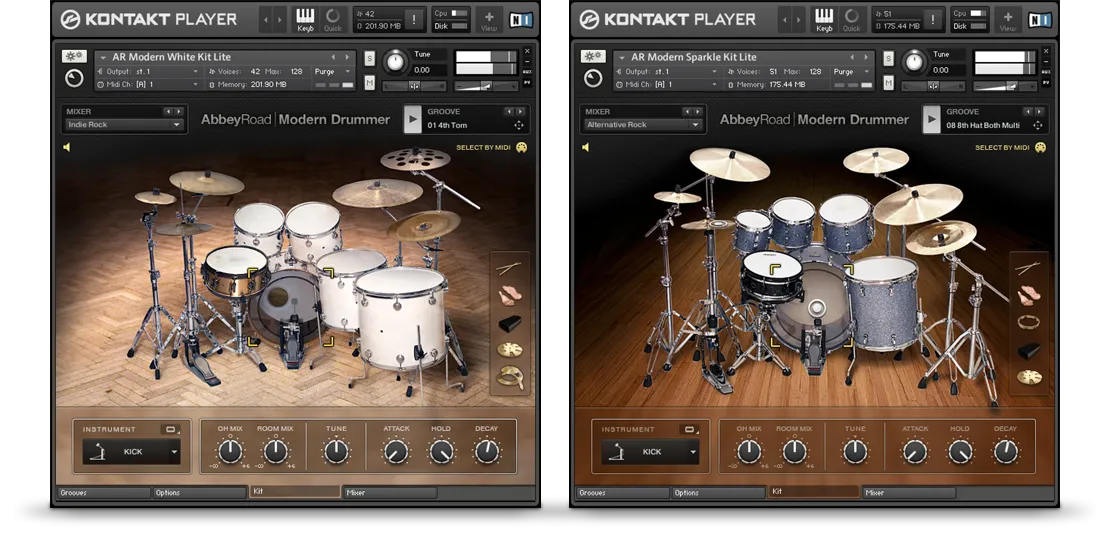The height and width of the screenshot is (533, 1110).
Task: Select the tambourine in Sparkle Kit side panel
Action: pos(1028,321)
